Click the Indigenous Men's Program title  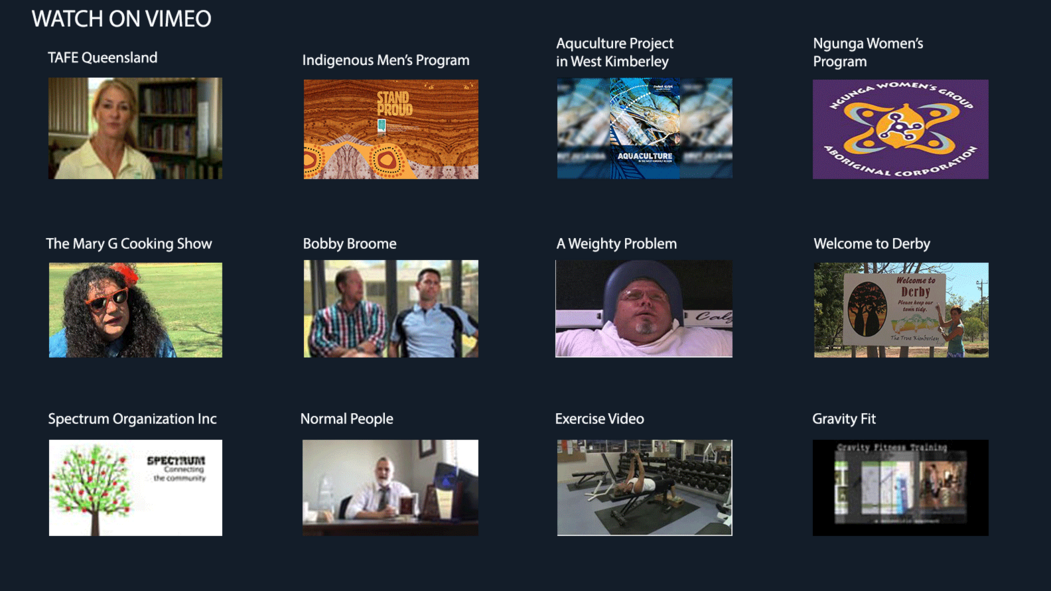385,60
